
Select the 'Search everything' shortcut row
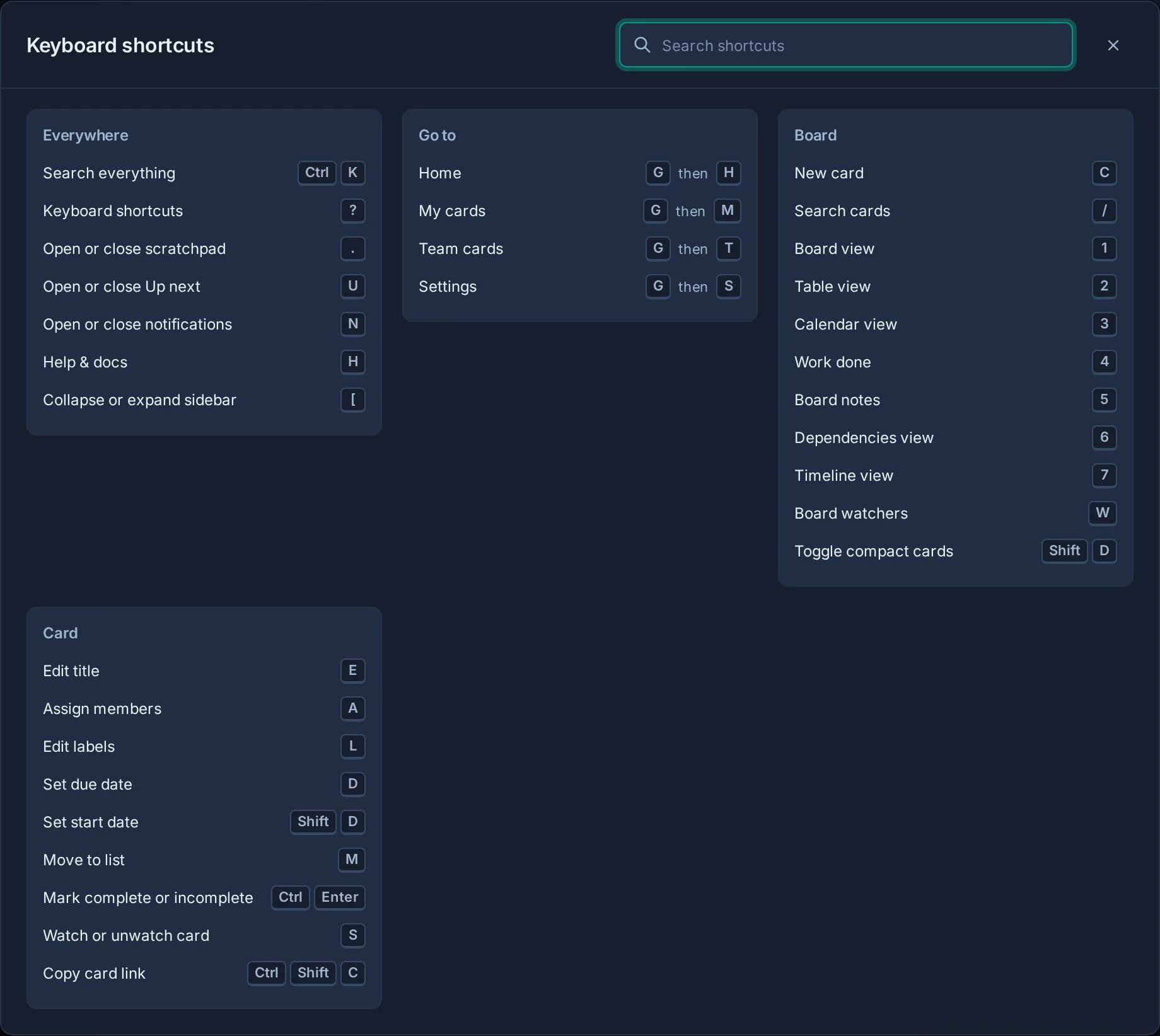[204, 173]
